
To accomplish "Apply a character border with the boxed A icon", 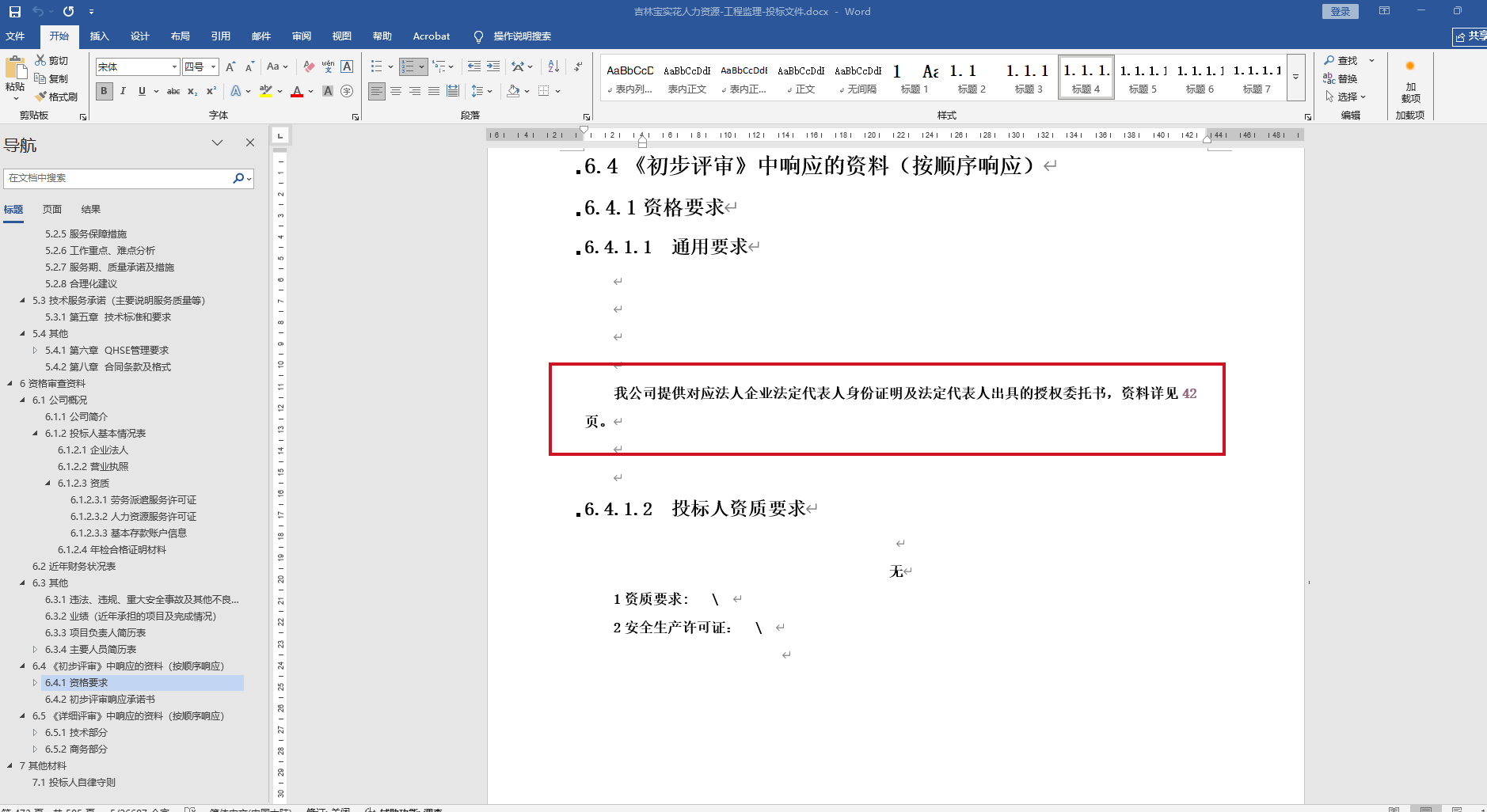I will [347, 67].
